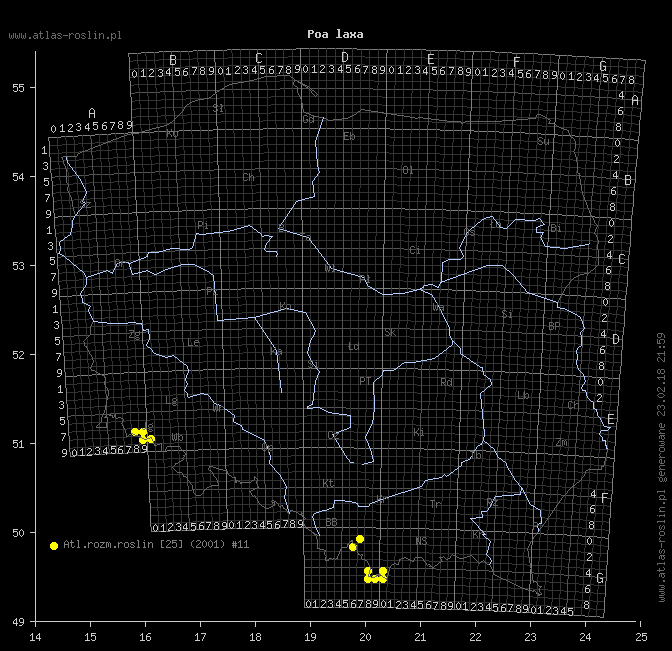Click the Wb city label on the map
This screenshot has height=651, width=672.
[177, 438]
